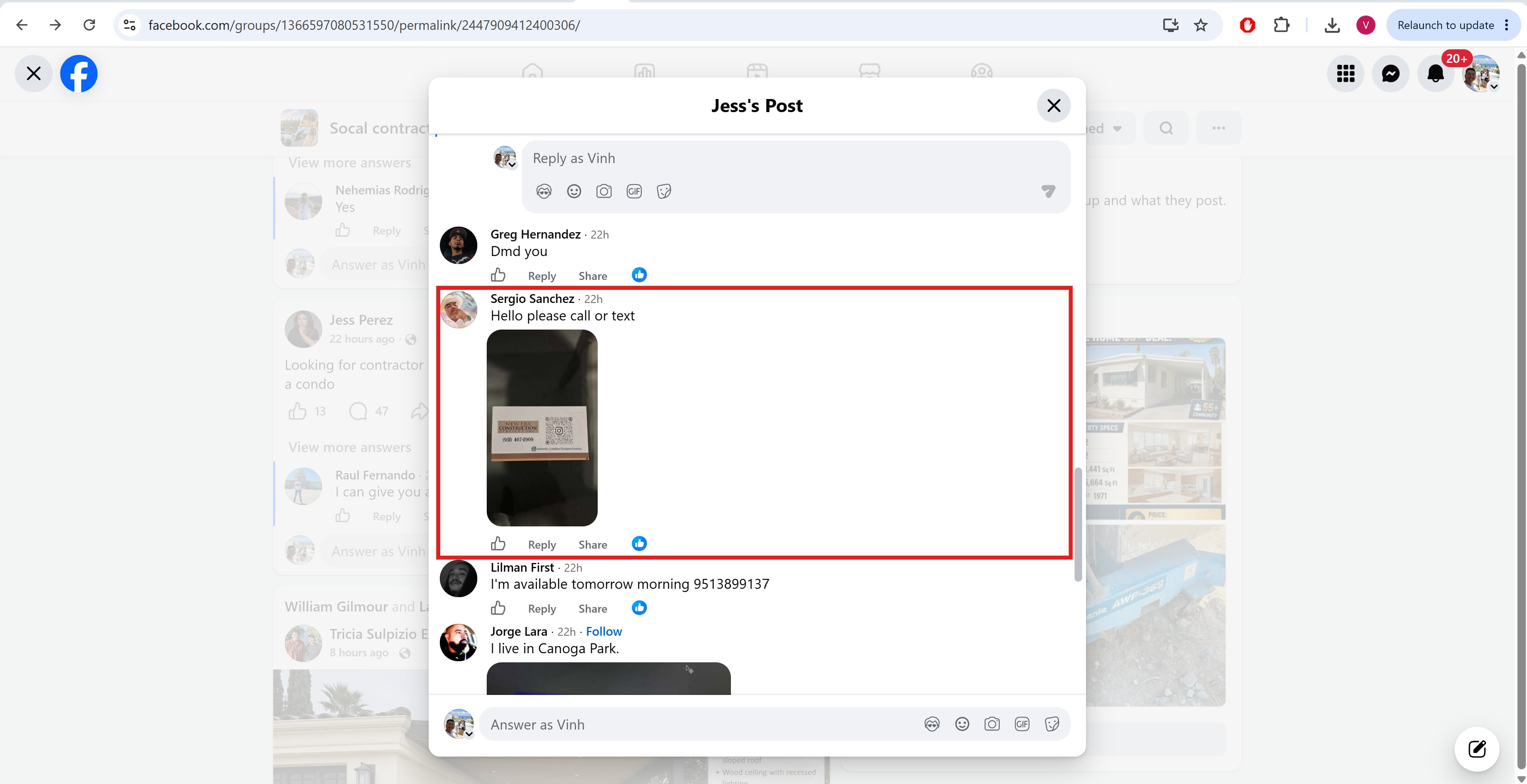Open Sergio Sanchez's business card photo
This screenshot has height=784, width=1527.
point(542,427)
